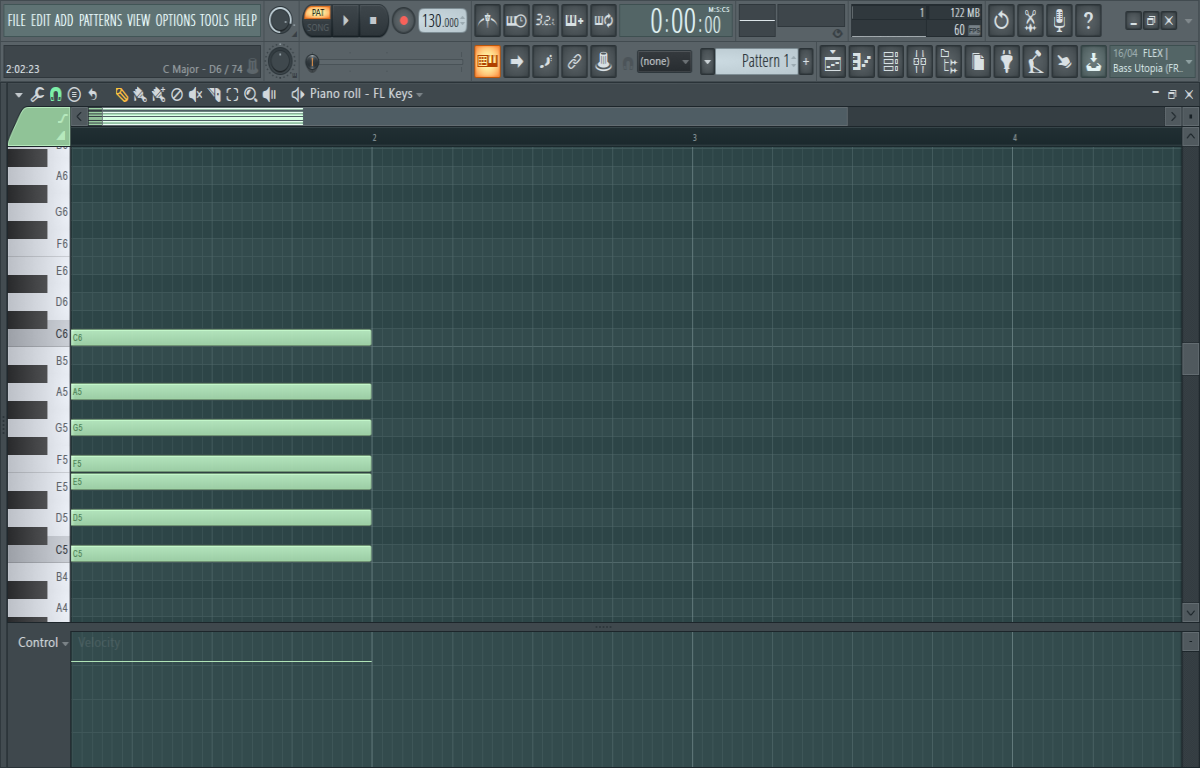Open the Browser view icon
Screen dimensions: 1200x768
[x=948, y=61]
